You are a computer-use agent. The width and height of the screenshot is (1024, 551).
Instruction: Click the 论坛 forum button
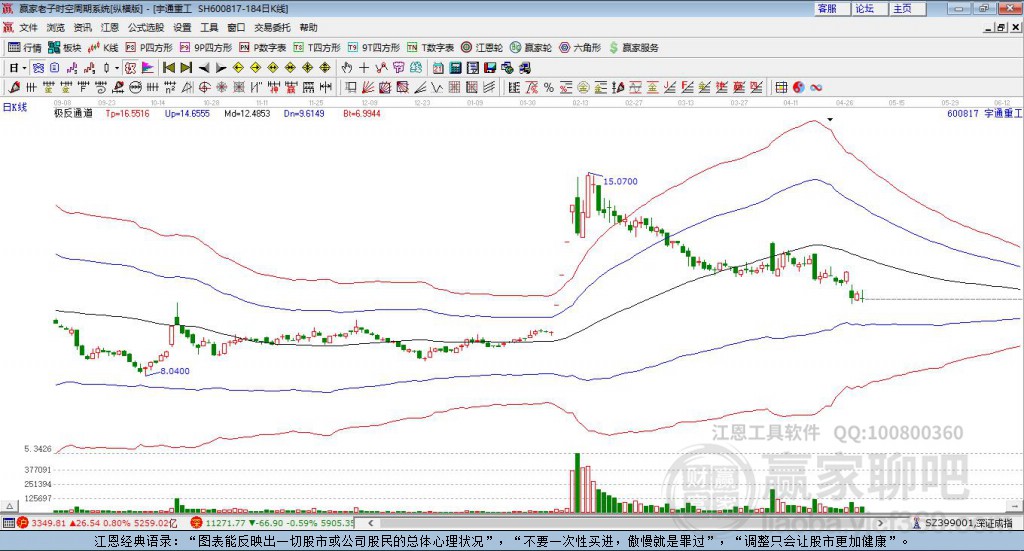[x=869, y=8]
